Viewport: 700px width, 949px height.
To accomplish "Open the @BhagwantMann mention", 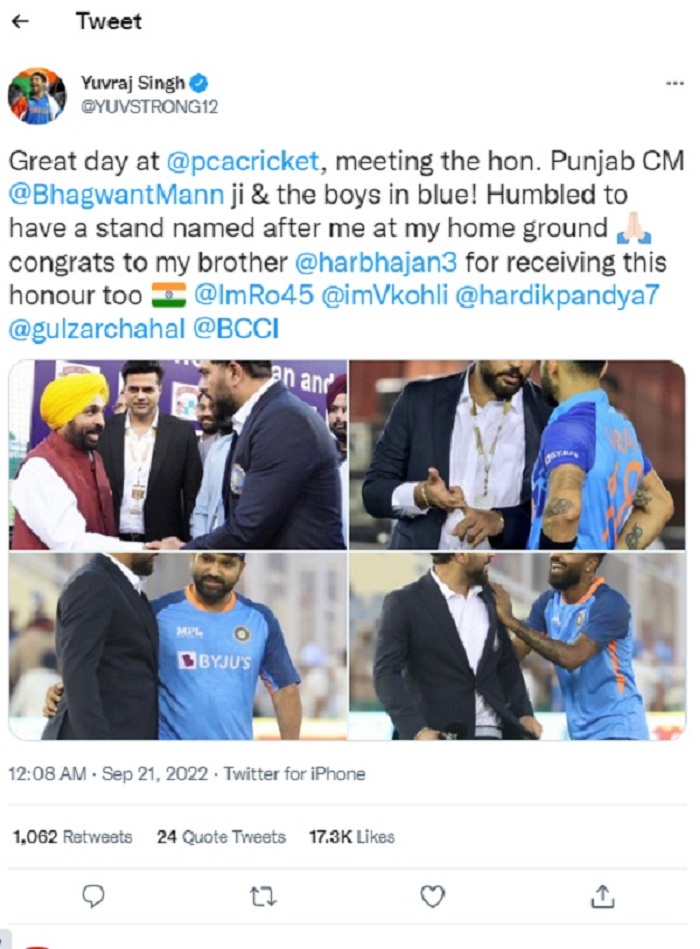I will [x=117, y=195].
